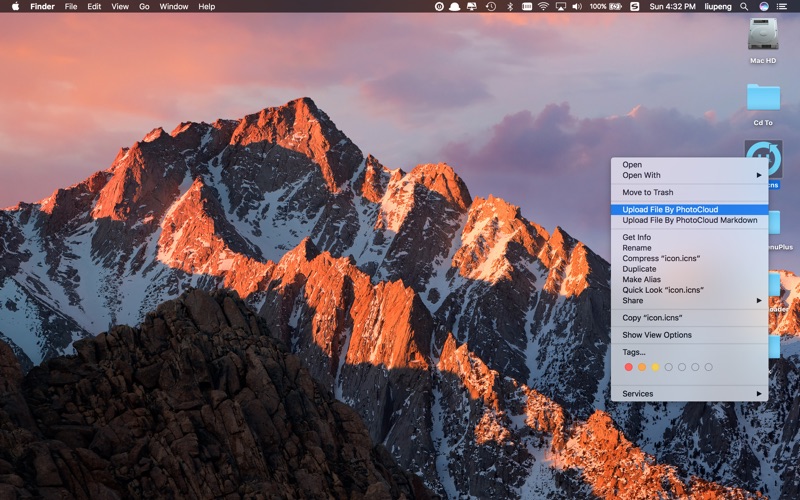The width and height of the screenshot is (800, 500).
Task: Select the Cd To folder icon
Action: coord(763,97)
